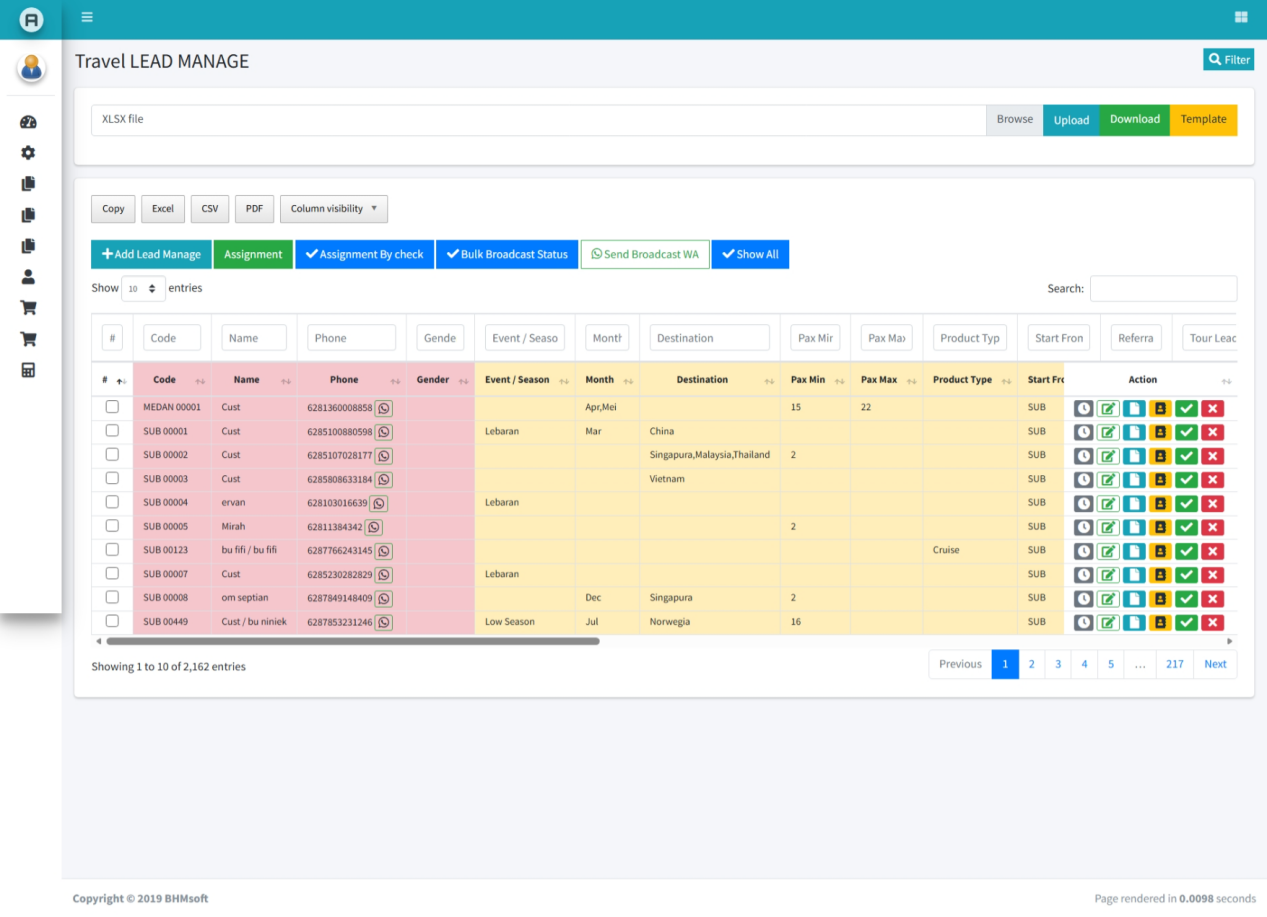Open the grid apps icon in top bar
Screen dimensions: 1267x917
(x=1241, y=17)
